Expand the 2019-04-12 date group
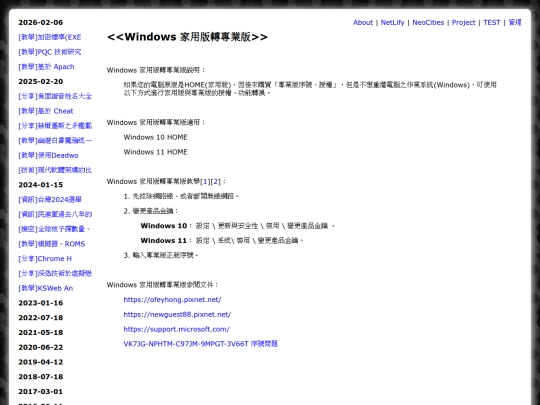 pyautogui.click(x=41, y=362)
